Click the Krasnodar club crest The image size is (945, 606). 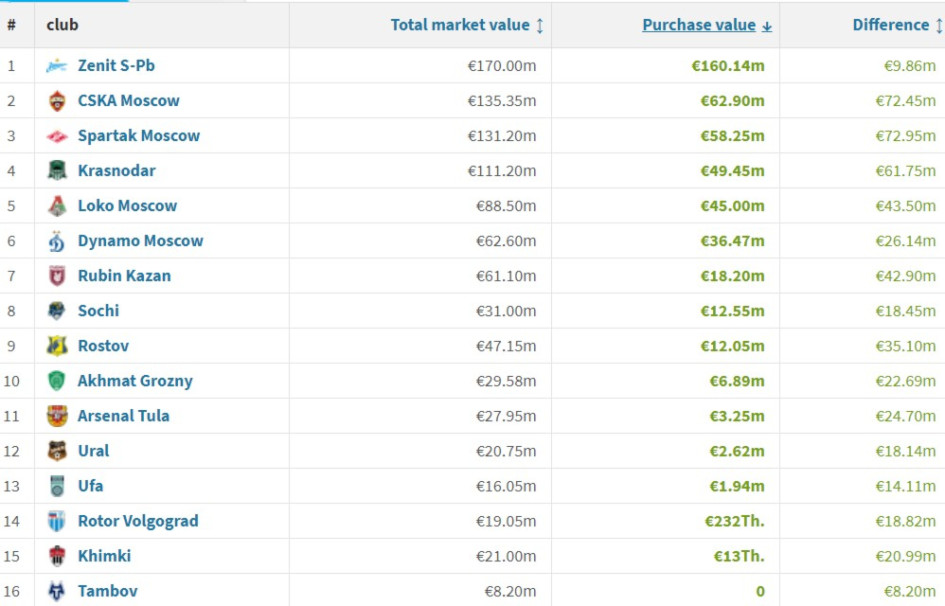point(57,170)
